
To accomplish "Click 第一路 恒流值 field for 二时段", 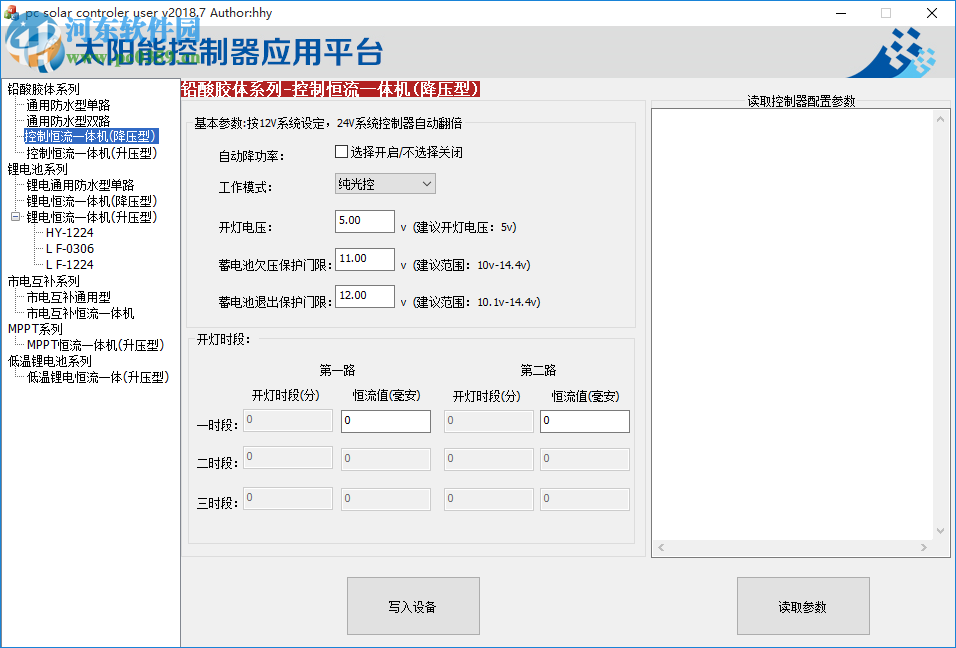I will [x=385, y=459].
